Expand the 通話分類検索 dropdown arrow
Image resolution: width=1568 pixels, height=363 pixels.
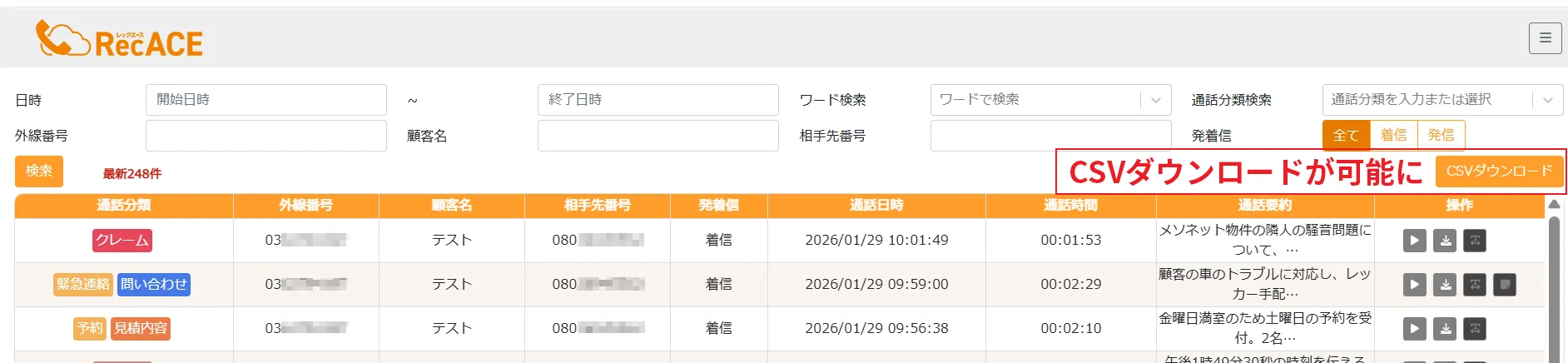click(1547, 100)
